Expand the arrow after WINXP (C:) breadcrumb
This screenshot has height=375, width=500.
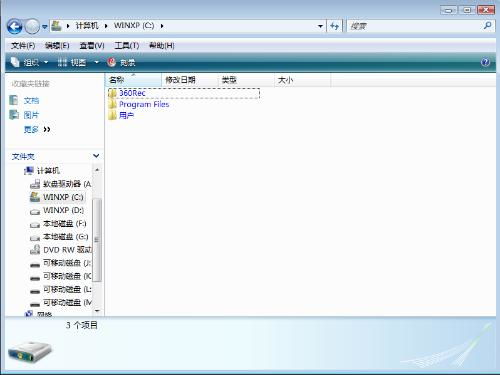pyautogui.click(x=162, y=26)
